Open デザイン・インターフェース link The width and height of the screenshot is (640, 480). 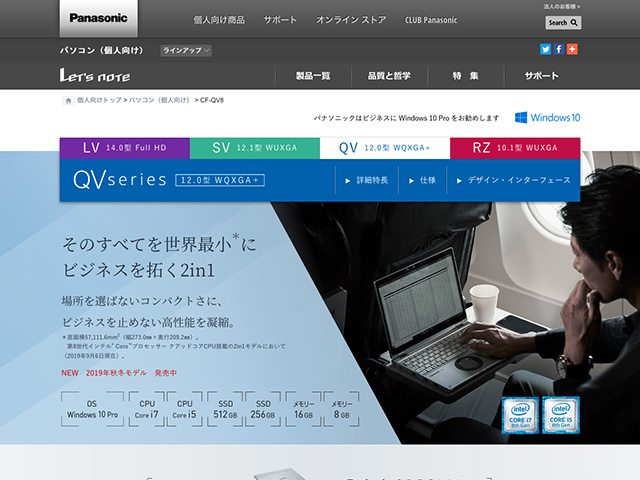click(514, 180)
